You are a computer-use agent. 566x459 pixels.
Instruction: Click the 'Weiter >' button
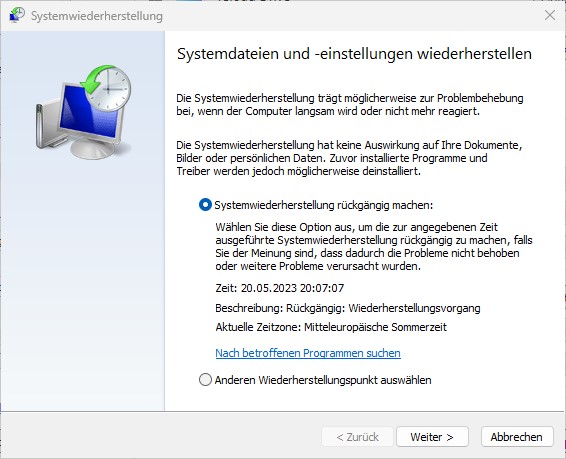point(432,437)
